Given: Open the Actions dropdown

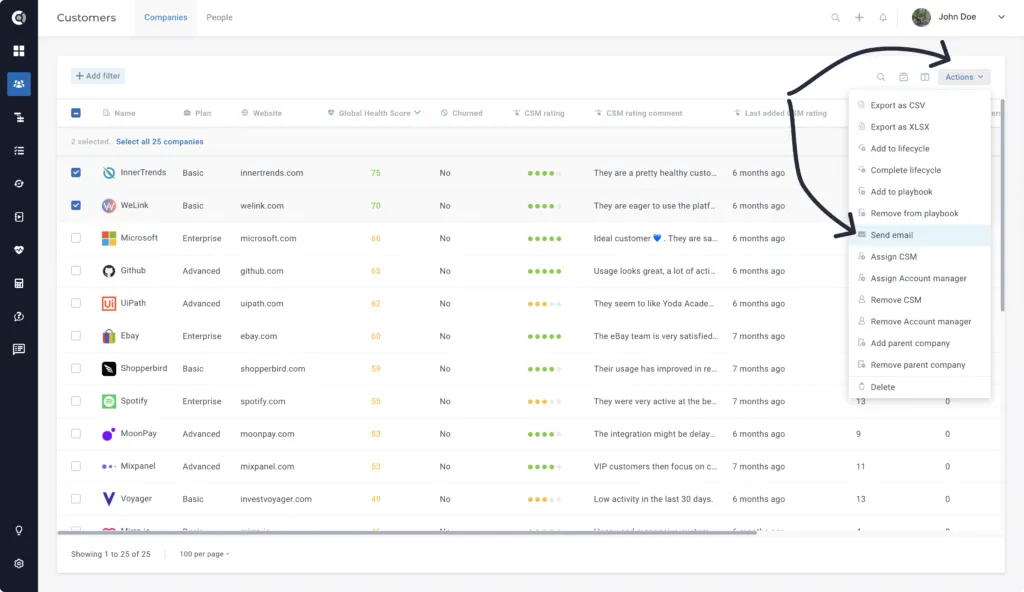Looking at the screenshot, I should click(964, 77).
